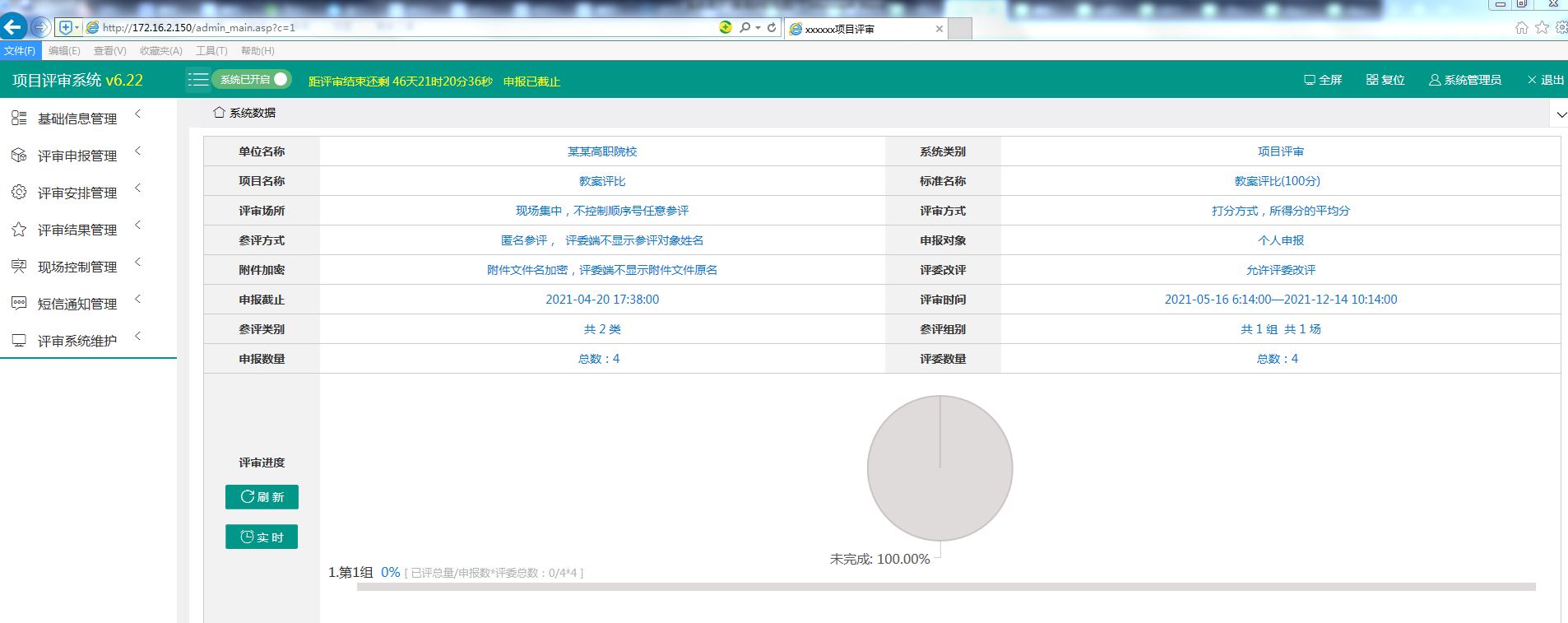Click the hamburger menu collapse icon
The image size is (1568, 623).
197,80
